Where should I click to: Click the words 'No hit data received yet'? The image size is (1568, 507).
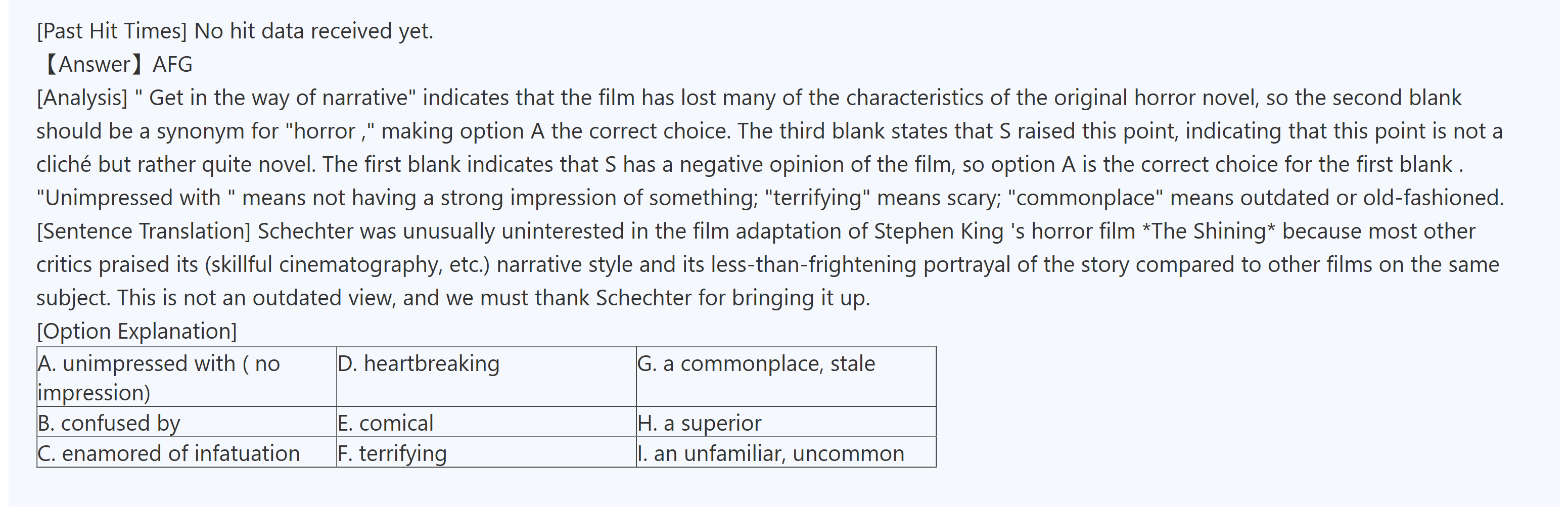click(313, 30)
